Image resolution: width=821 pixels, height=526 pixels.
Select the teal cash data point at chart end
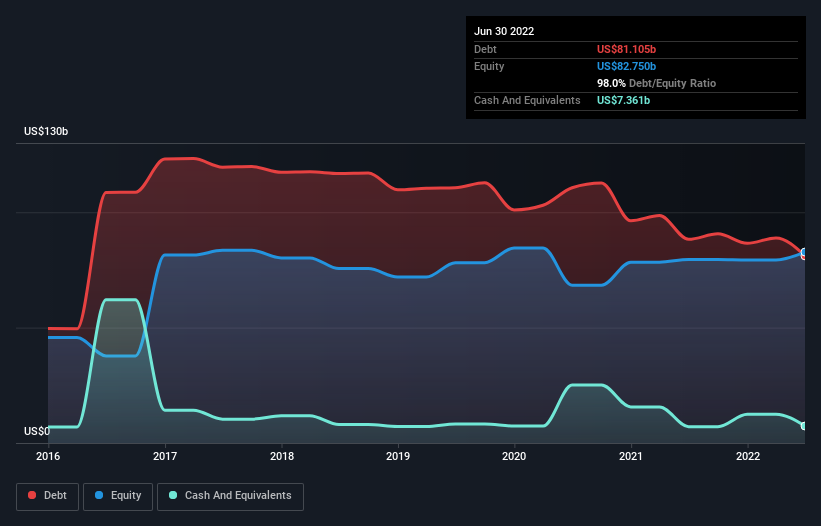[803, 426]
